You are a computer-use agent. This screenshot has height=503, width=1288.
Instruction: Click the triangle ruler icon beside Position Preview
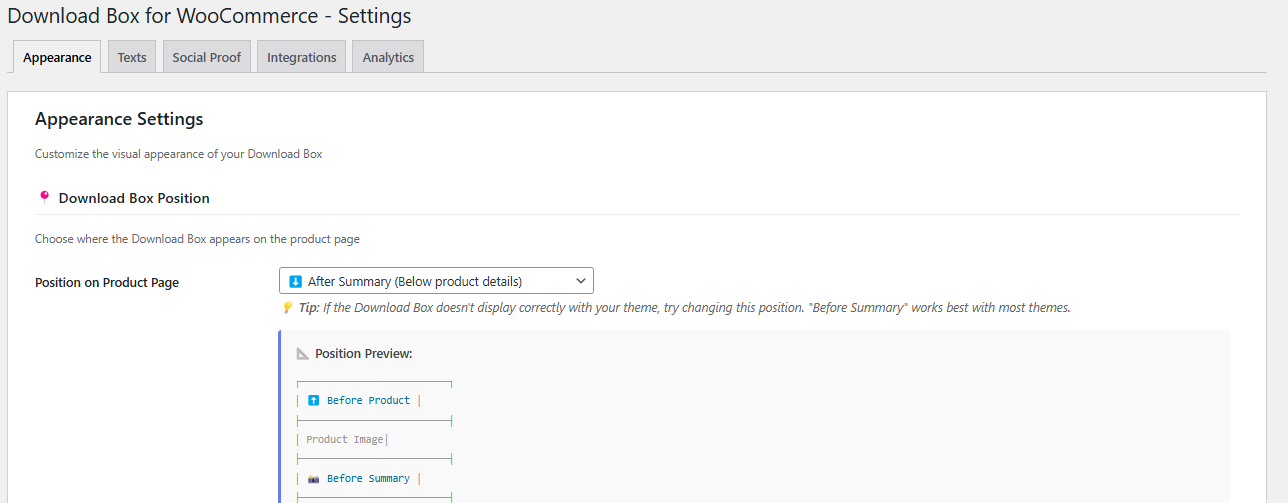pyautogui.click(x=303, y=354)
